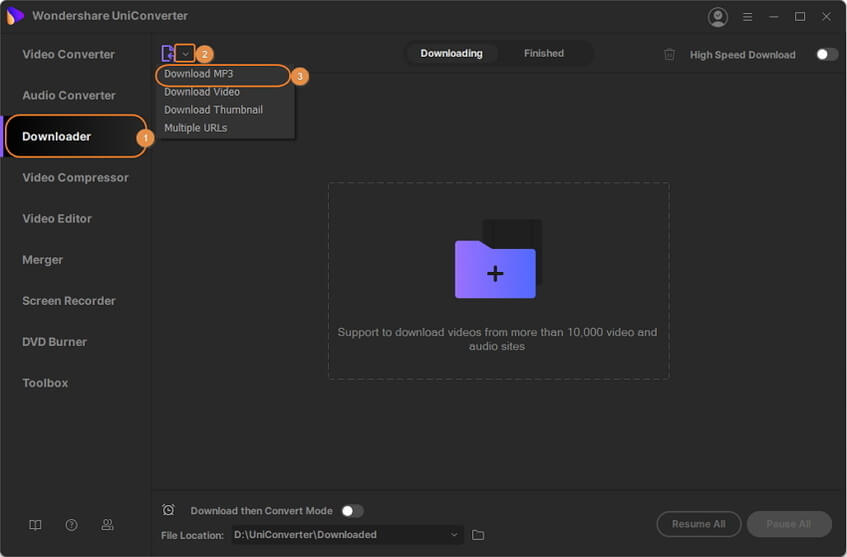Open Toolbox in sidebar
Viewport: 847px width, 557px height.
point(45,383)
